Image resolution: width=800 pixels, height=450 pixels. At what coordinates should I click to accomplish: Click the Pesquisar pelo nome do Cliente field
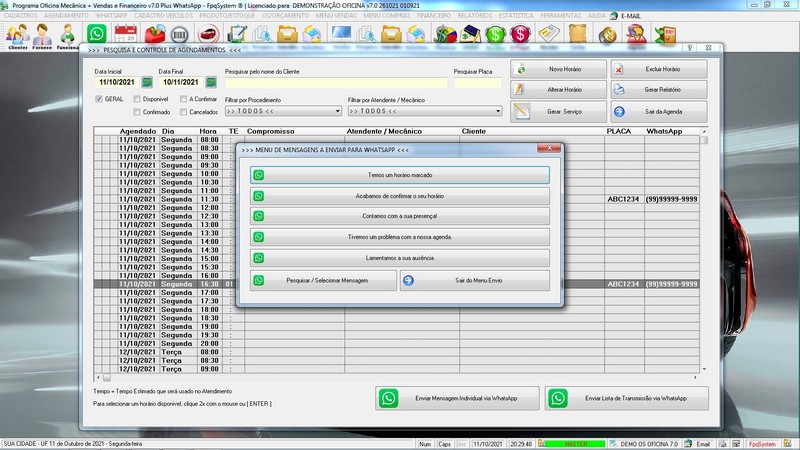pos(336,83)
